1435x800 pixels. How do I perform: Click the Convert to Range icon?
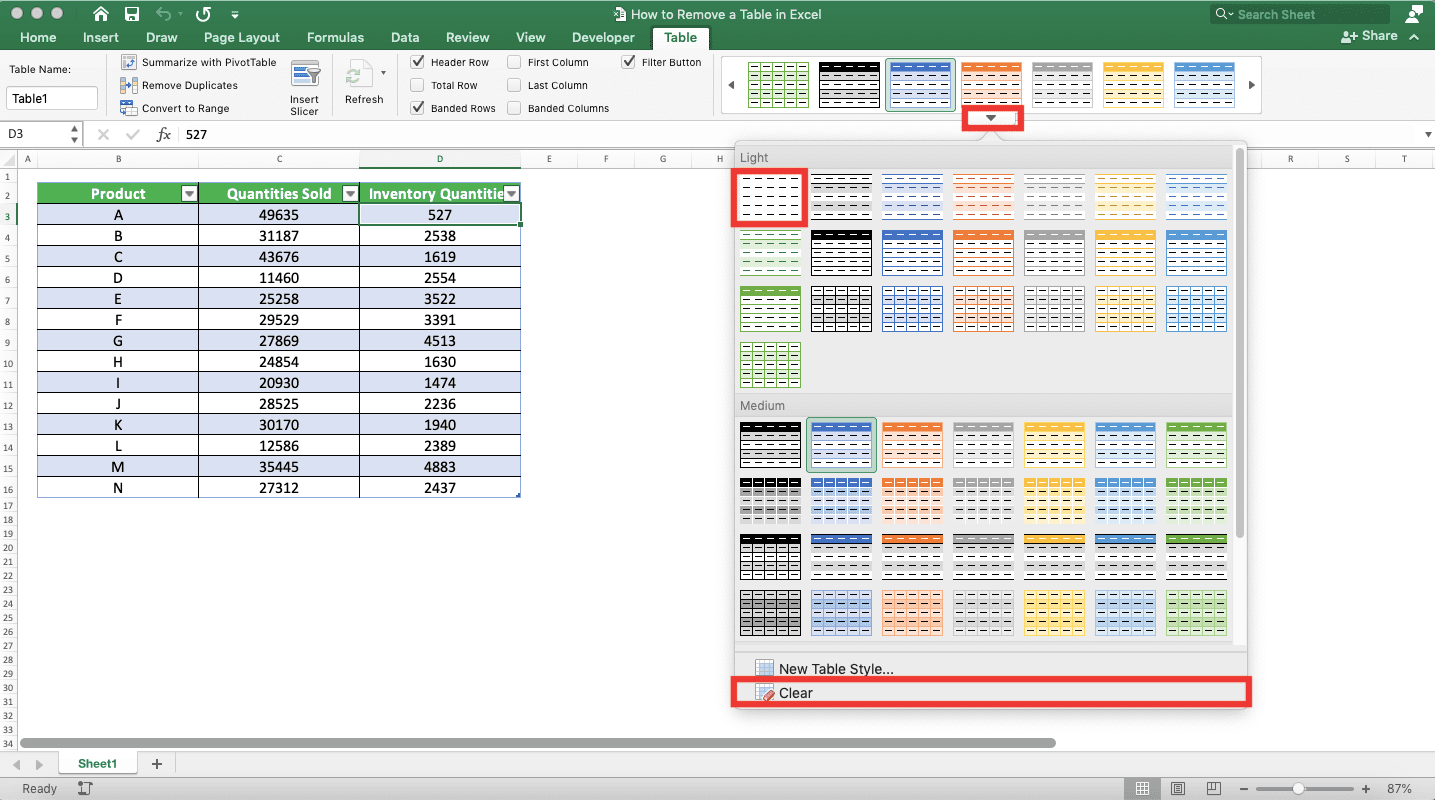coord(129,108)
